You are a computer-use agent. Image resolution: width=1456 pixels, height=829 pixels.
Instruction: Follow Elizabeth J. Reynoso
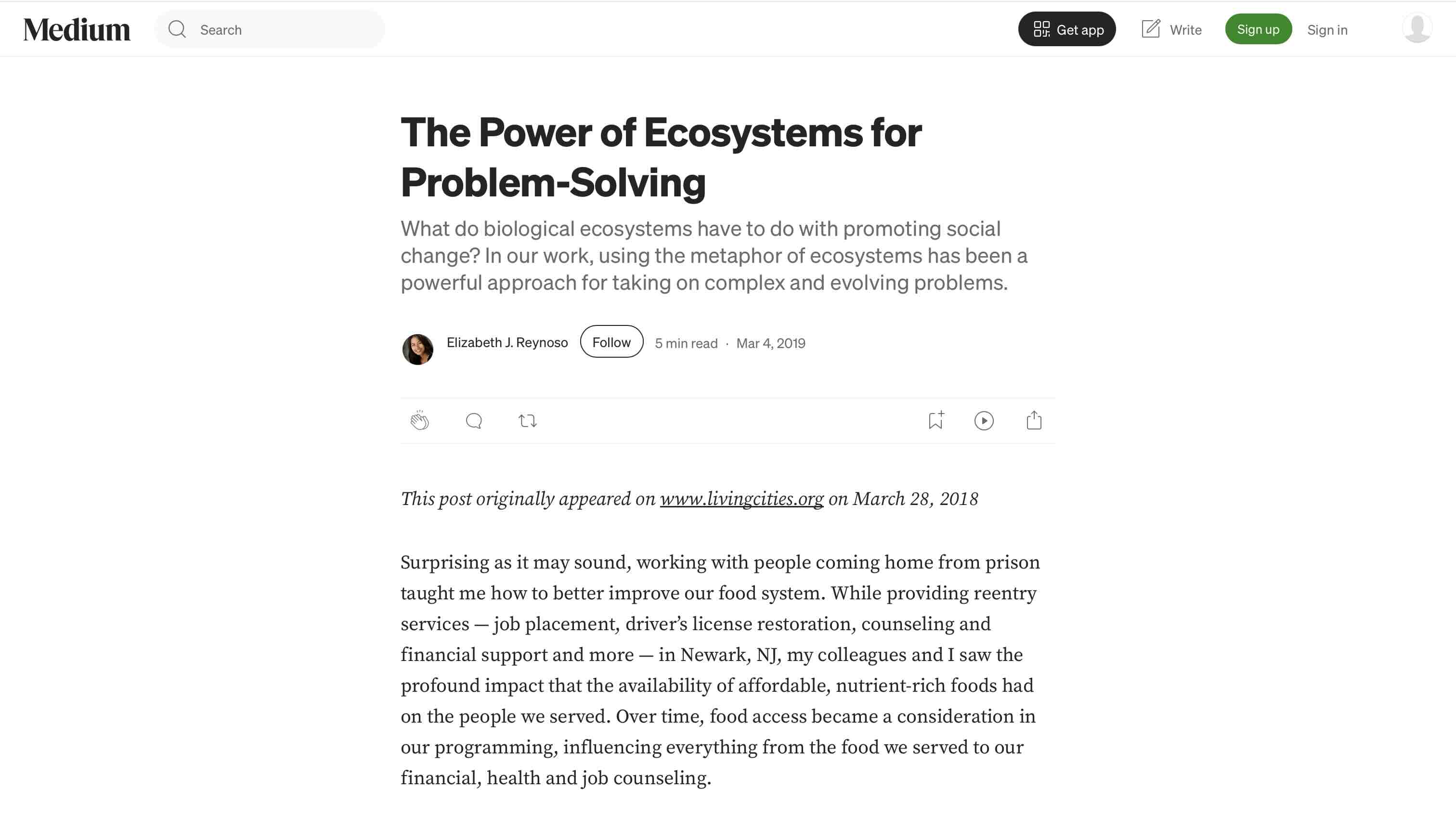[x=611, y=342]
